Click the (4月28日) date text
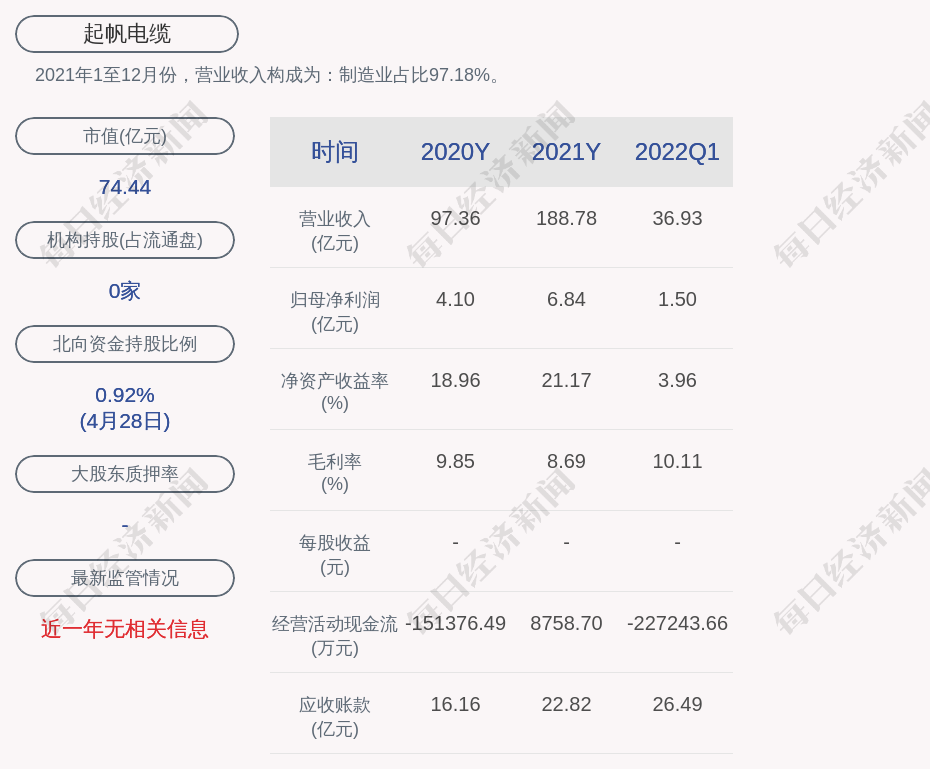 (x=125, y=421)
